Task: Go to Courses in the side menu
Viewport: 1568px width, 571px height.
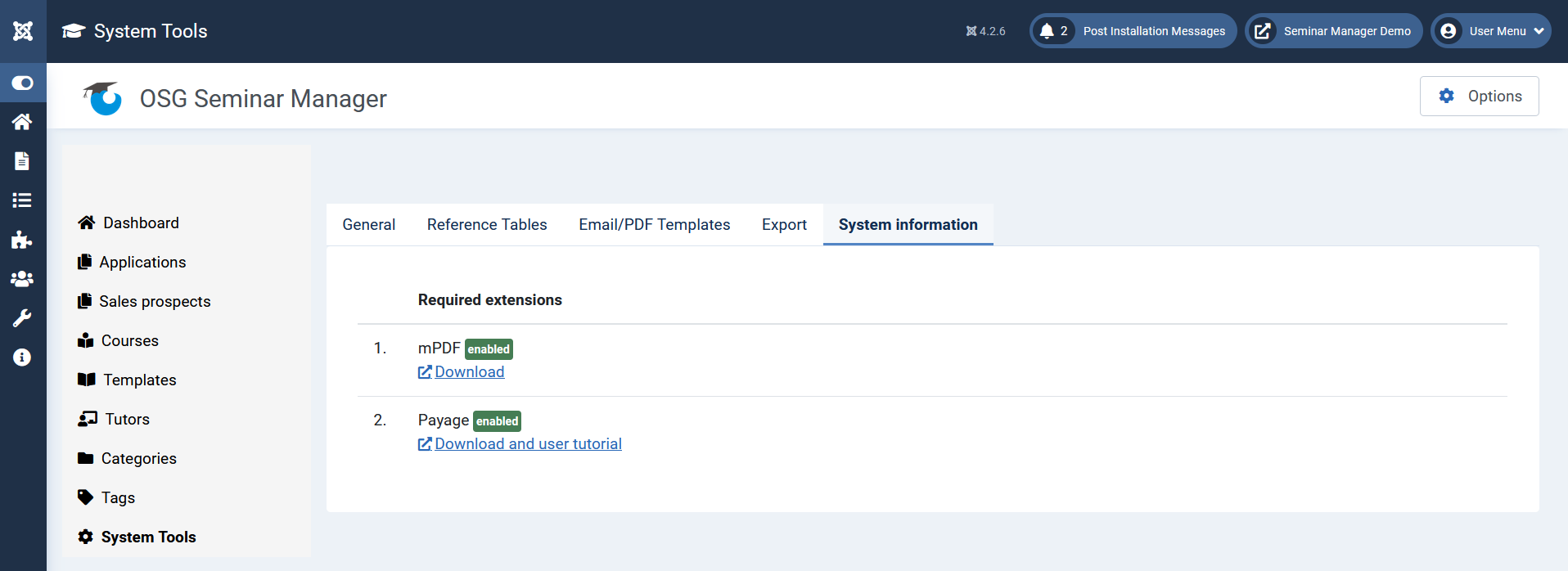Action: pyautogui.click(x=129, y=341)
